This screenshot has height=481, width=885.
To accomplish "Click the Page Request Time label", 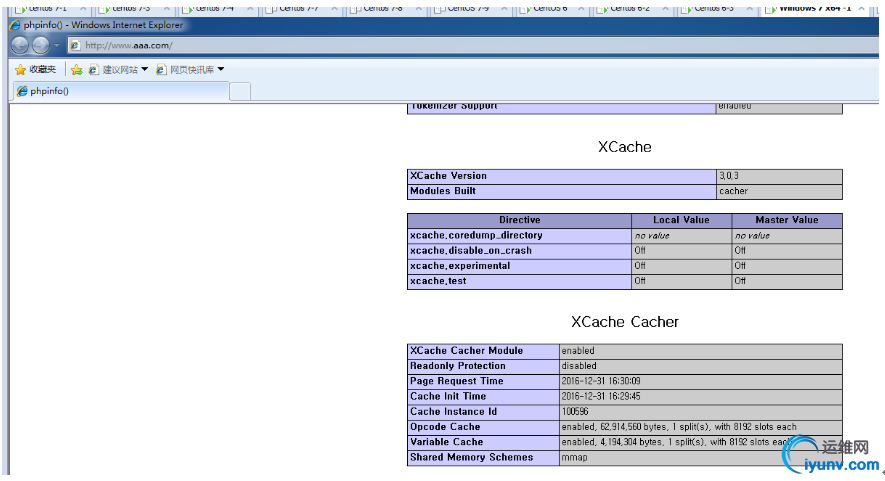I will 483,381.
